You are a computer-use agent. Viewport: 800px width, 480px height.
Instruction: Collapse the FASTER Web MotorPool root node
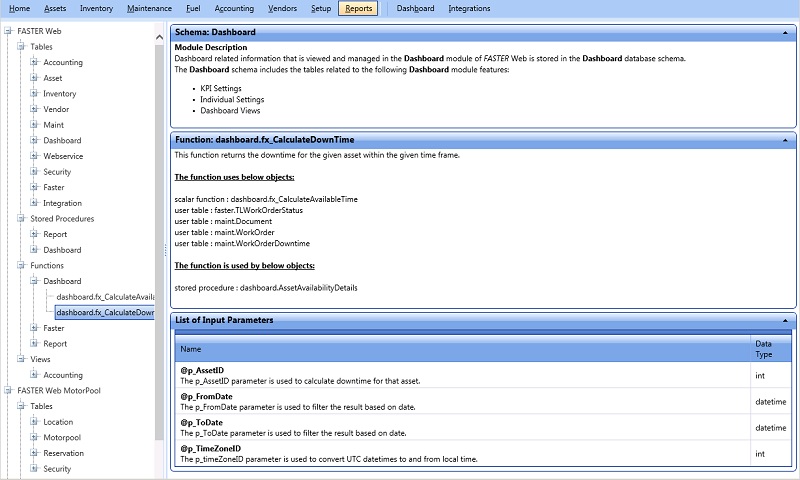[8, 391]
